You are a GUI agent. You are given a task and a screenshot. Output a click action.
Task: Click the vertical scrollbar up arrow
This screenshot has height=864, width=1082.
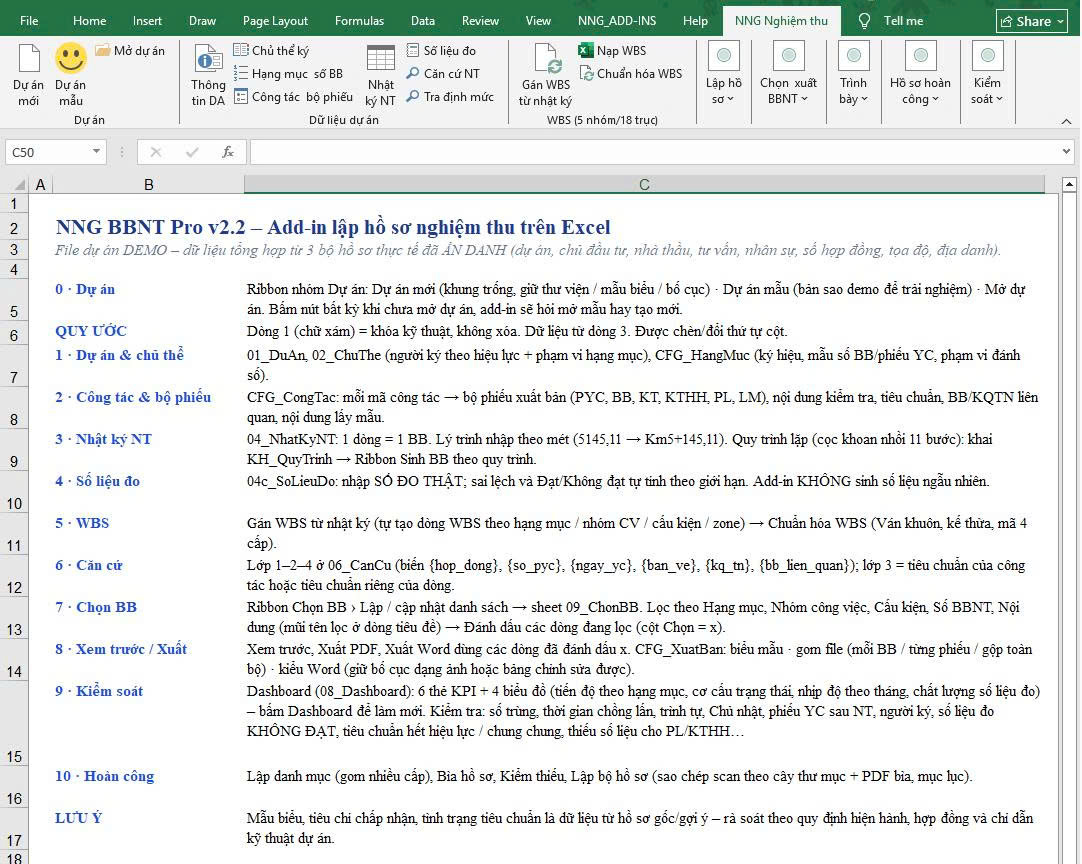(x=1069, y=184)
